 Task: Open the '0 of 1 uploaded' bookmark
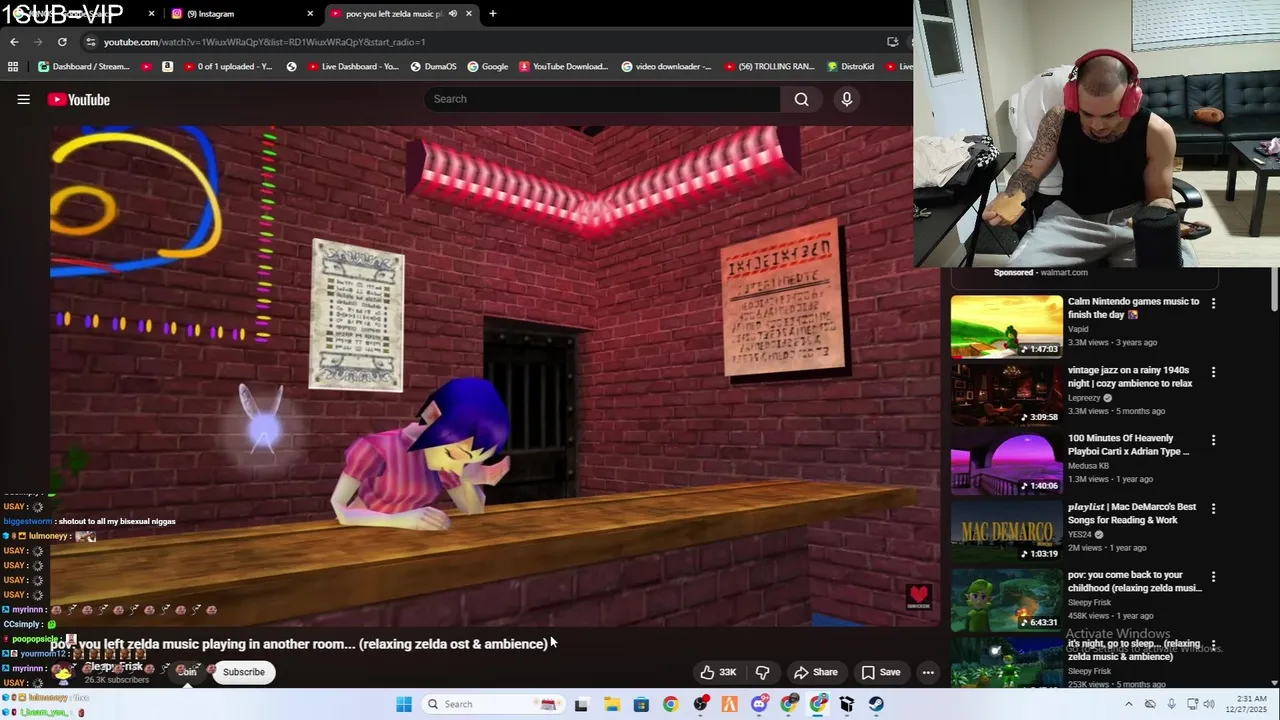(x=227, y=67)
